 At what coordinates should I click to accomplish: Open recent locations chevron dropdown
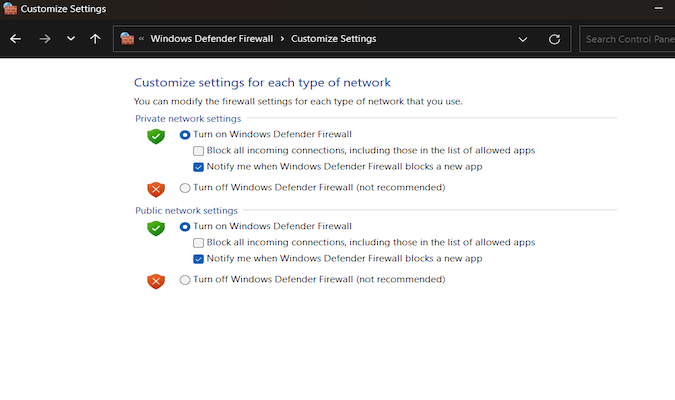tap(71, 39)
